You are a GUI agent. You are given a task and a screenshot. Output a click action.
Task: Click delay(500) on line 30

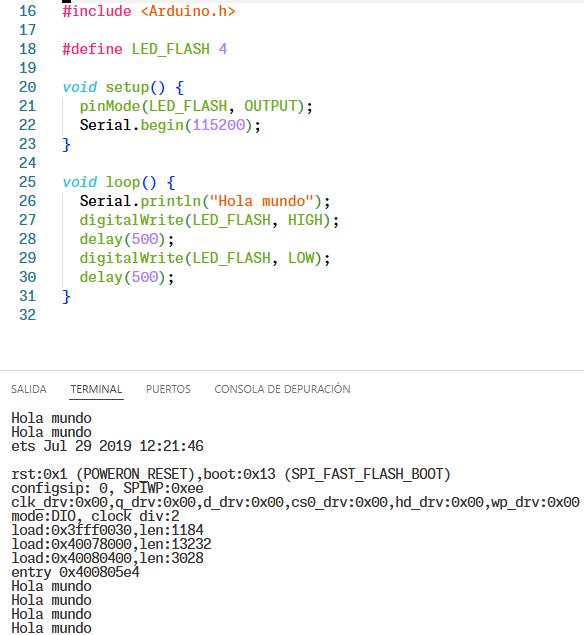click(x=127, y=277)
